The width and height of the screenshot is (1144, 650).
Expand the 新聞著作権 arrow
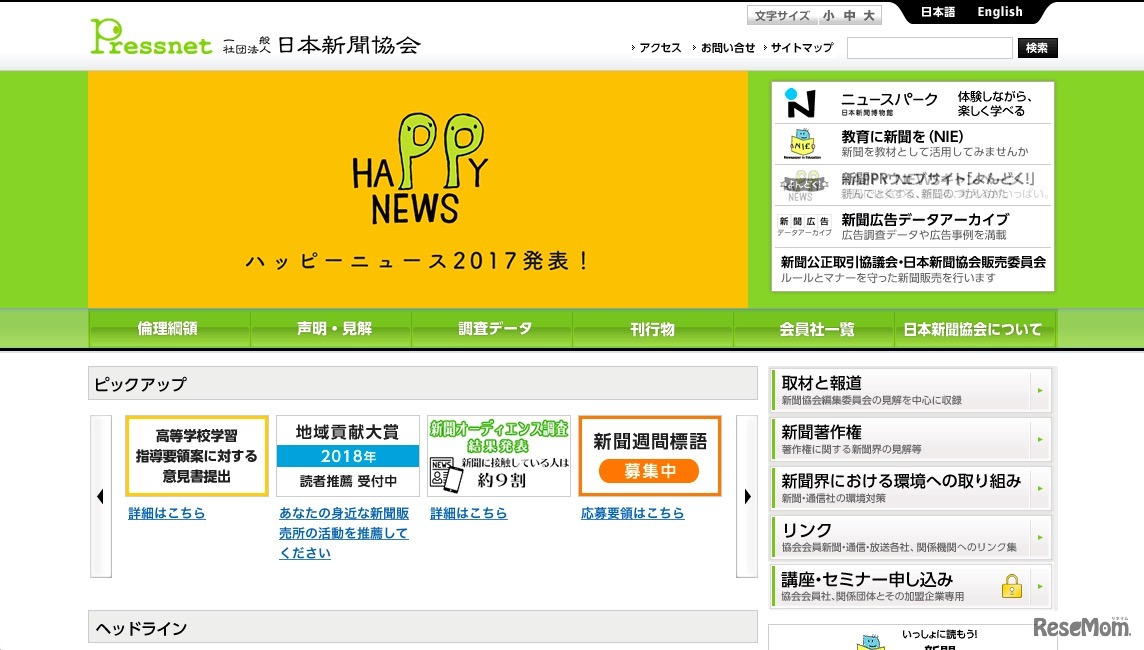click(x=1040, y=439)
